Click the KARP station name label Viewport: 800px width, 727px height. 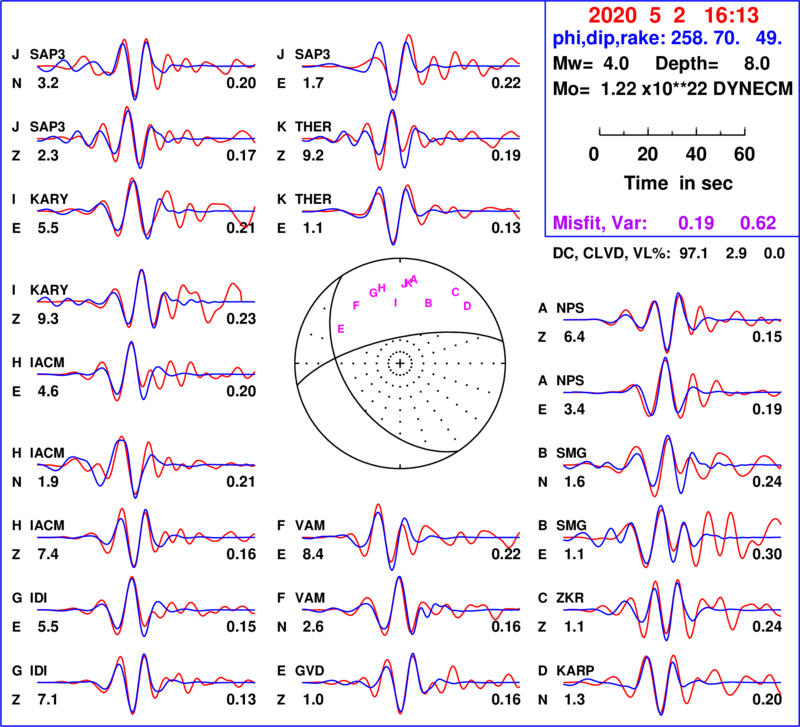(575, 670)
